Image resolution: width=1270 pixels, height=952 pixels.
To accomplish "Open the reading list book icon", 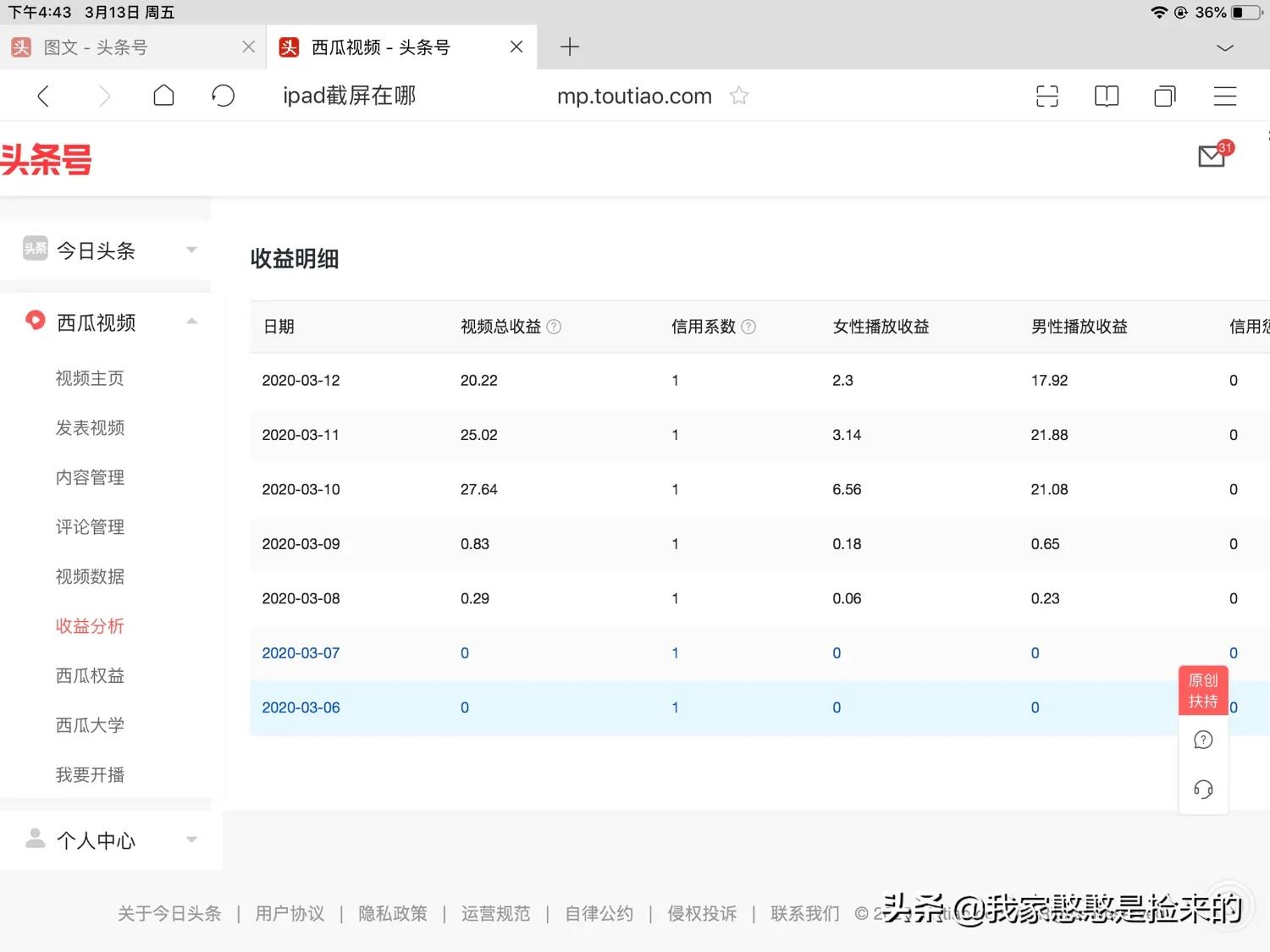I will click(x=1106, y=96).
